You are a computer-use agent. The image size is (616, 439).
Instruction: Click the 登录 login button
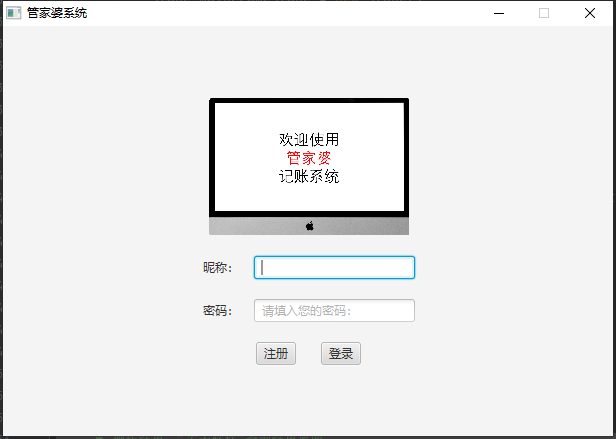[x=341, y=353]
